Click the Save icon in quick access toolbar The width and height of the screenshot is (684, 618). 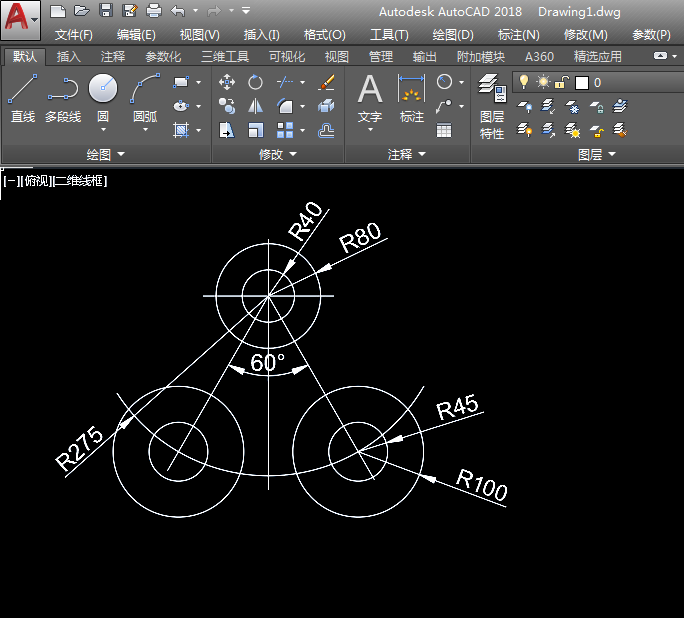tap(103, 11)
